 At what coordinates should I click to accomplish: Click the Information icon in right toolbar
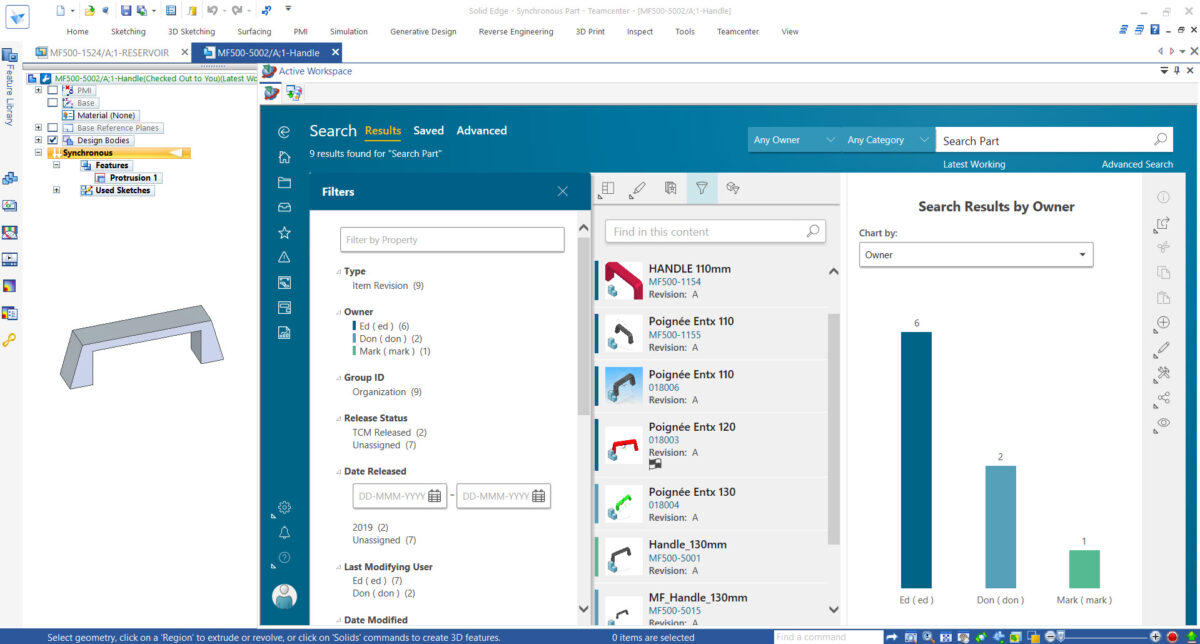point(1163,198)
